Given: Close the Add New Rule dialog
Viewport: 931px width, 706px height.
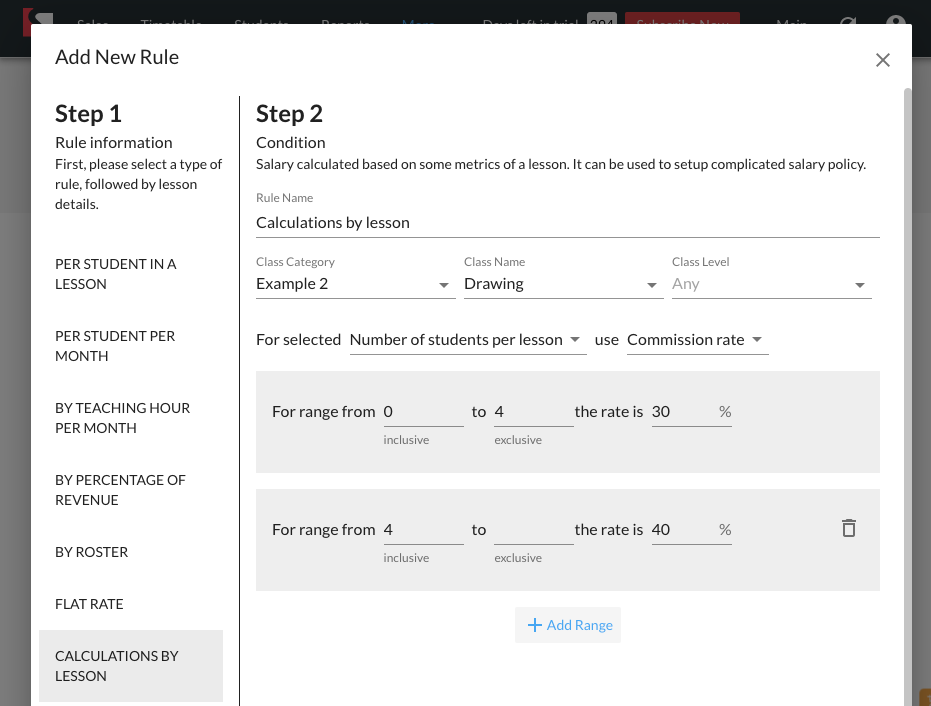Looking at the screenshot, I should pos(882,60).
